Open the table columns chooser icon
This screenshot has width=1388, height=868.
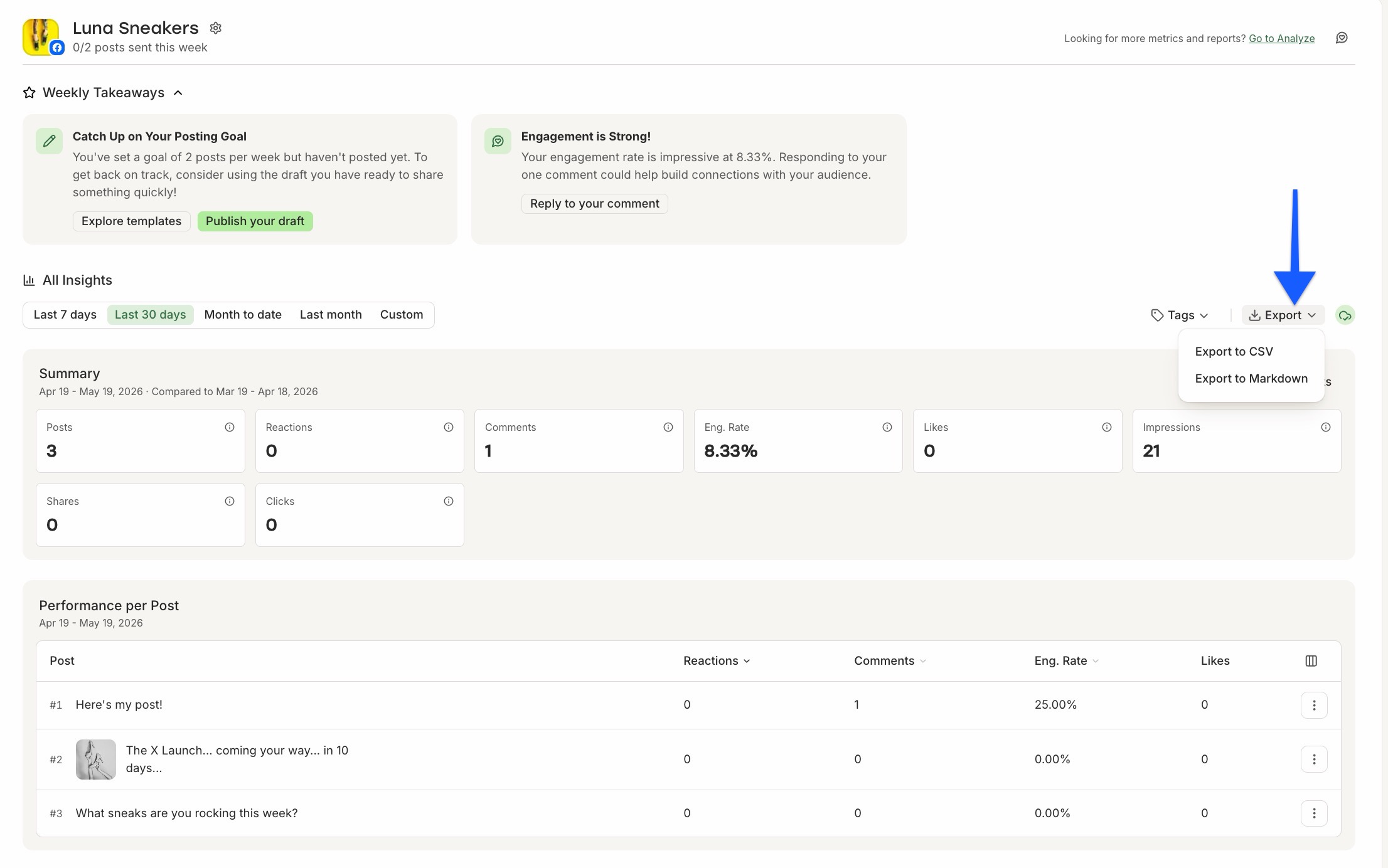[x=1311, y=661]
